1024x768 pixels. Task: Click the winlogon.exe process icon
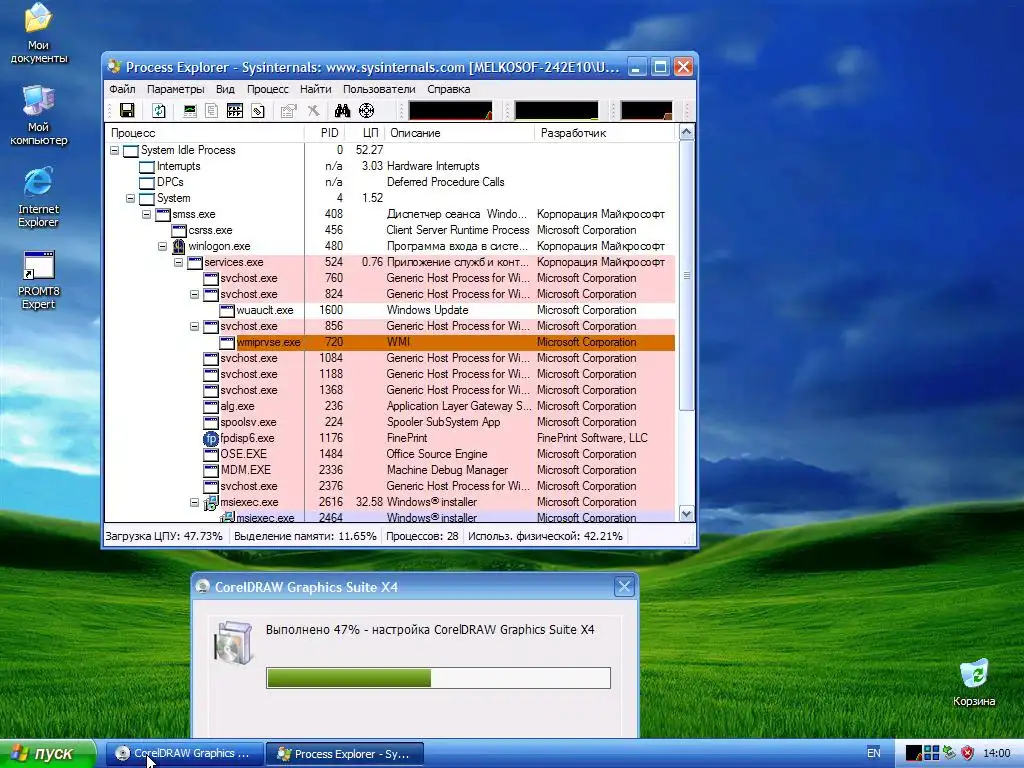179,246
